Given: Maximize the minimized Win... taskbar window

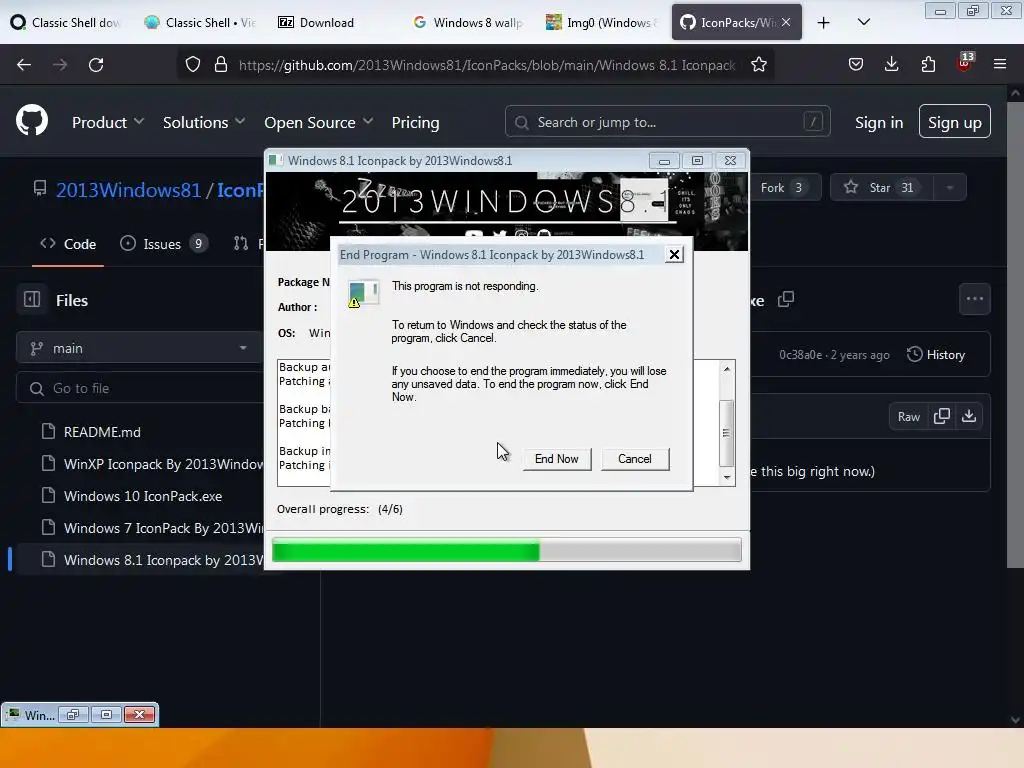Looking at the screenshot, I should [x=106, y=714].
